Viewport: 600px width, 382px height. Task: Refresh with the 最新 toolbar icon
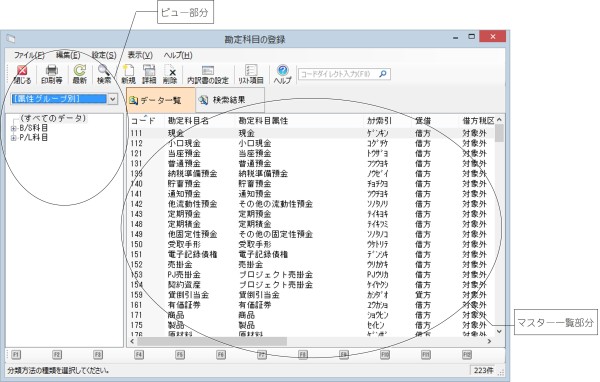pos(80,74)
